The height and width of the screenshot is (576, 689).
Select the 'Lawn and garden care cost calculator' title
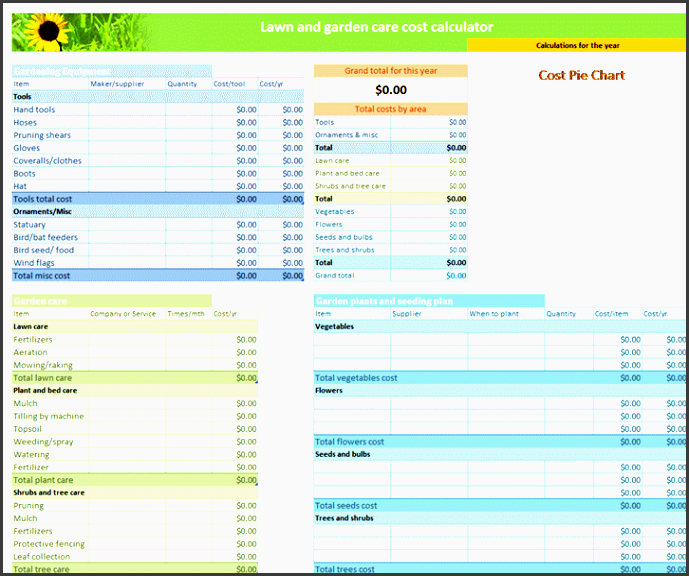tap(376, 28)
